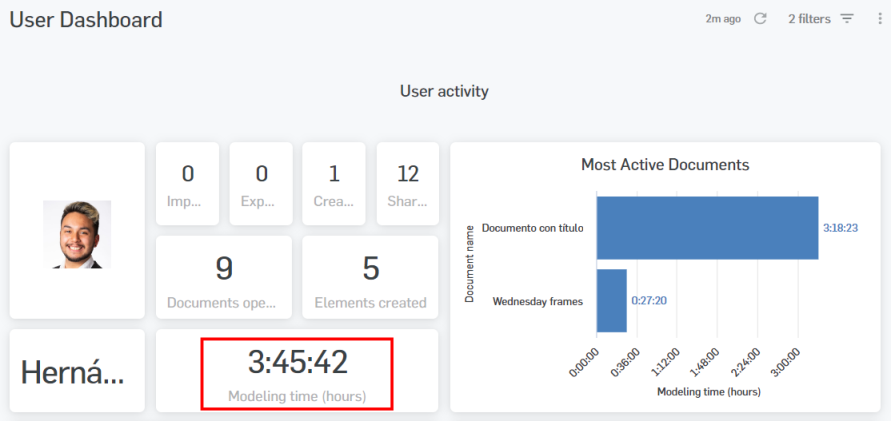This screenshot has width=891, height=421.
Task: Click the Documento con titulo bar
Action: (x=707, y=228)
